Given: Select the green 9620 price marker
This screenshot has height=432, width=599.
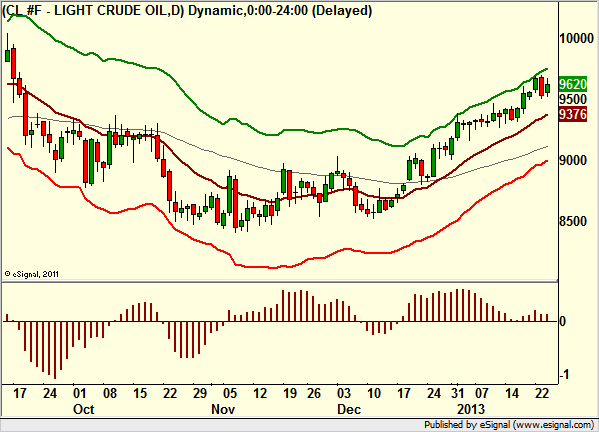Looking at the screenshot, I should point(573,84).
